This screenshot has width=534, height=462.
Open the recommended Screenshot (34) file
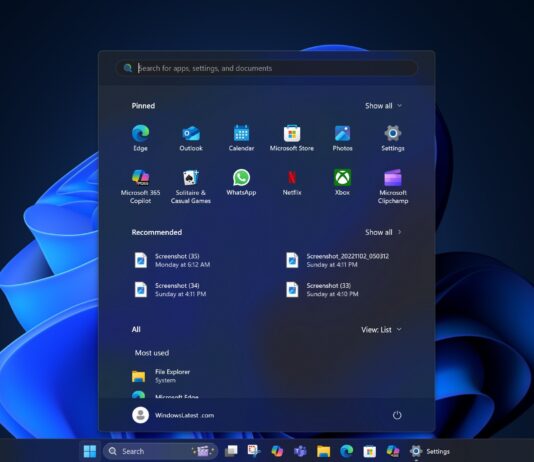coord(170,289)
